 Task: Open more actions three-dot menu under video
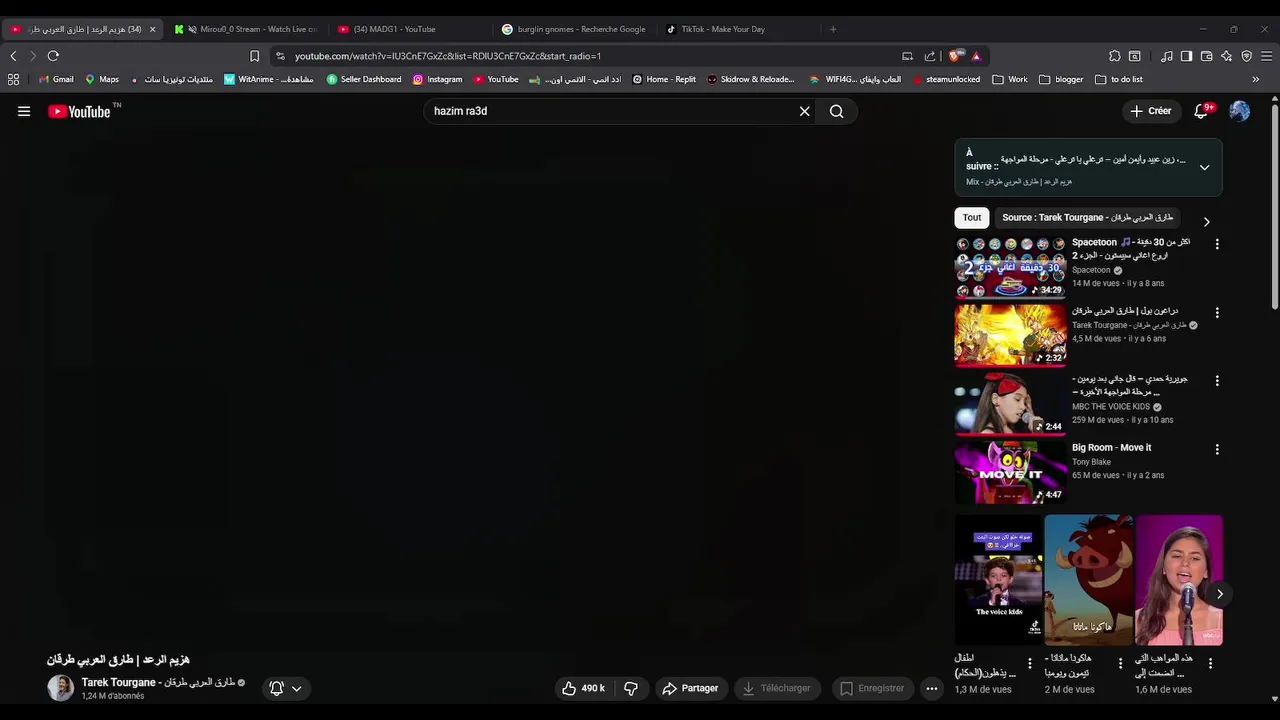932,688
